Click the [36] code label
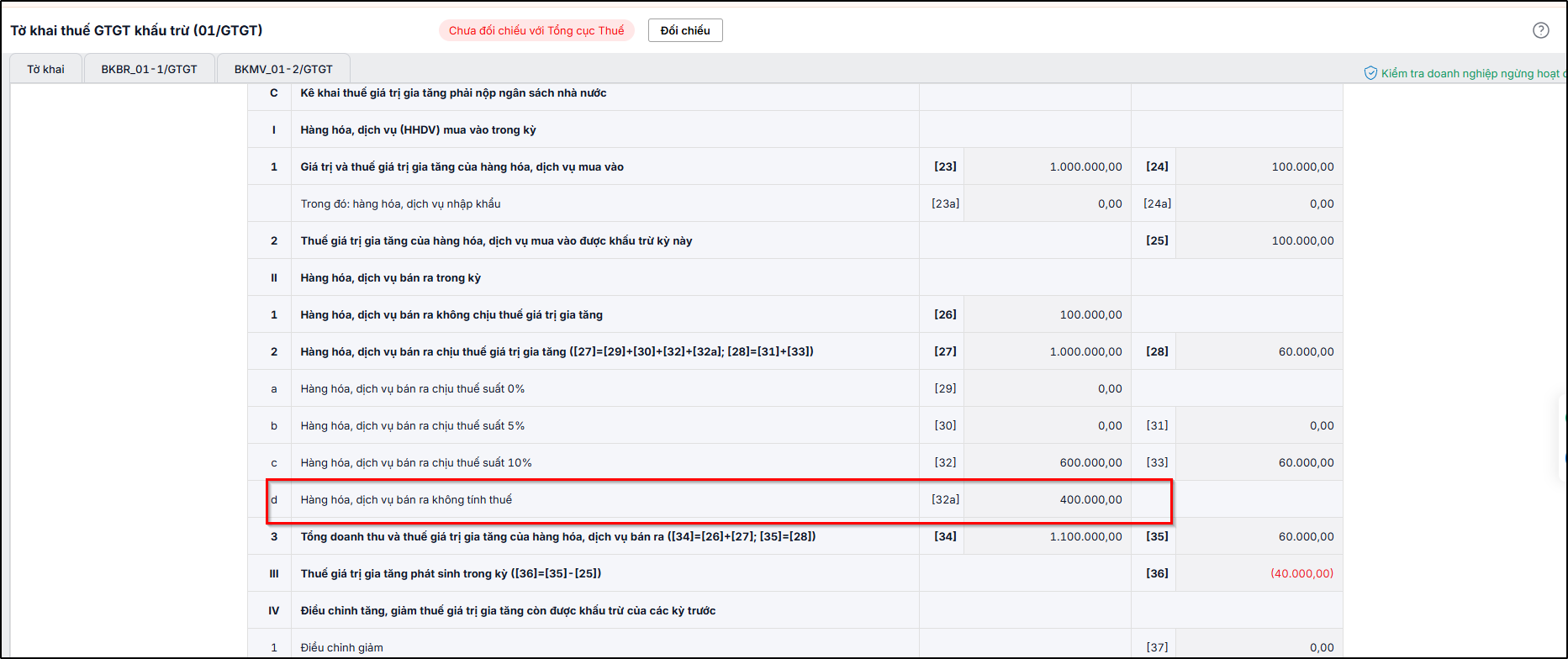Screen dimensions: 1568x659 point(1157,573)
